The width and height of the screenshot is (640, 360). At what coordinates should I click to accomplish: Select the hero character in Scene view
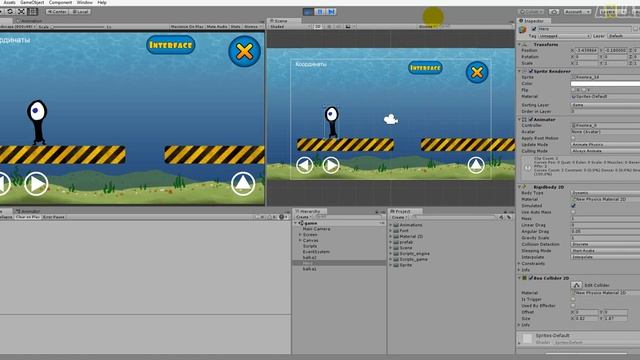pos(332,122)
